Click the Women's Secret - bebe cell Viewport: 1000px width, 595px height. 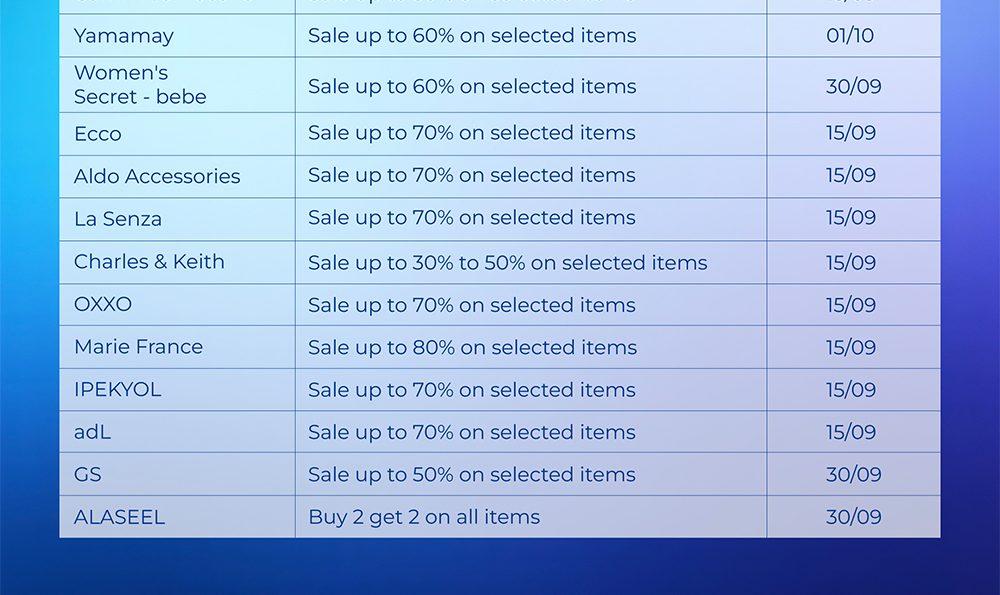[x=140, y=85]
